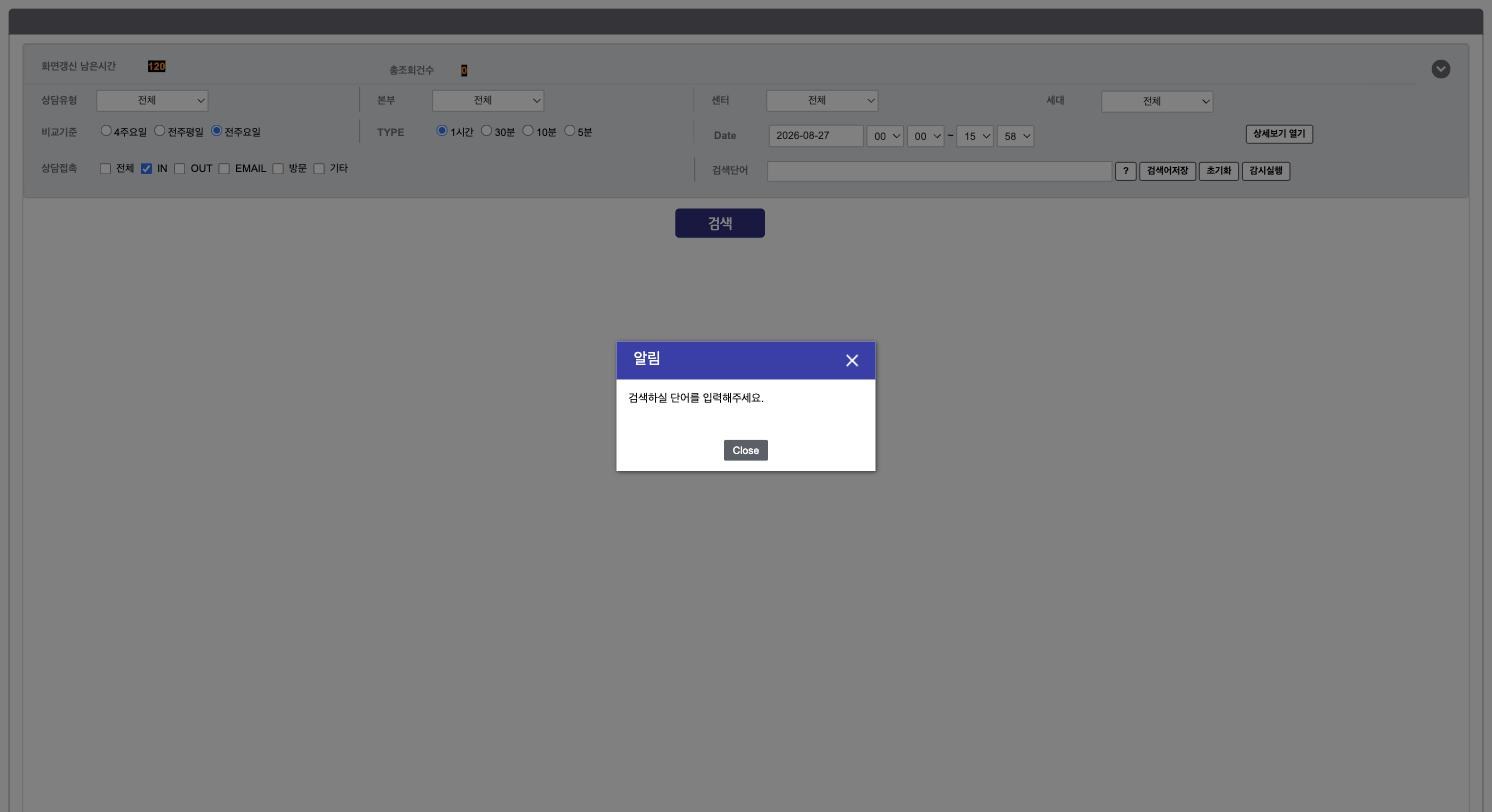Close the 알림 dialog with the X icon
The width and height of the screenshot is (1492, 812).
pos(852,361)
